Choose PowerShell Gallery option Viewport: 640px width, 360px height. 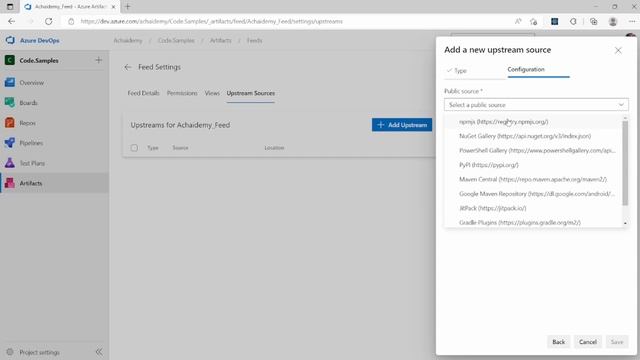click(533, 151)
